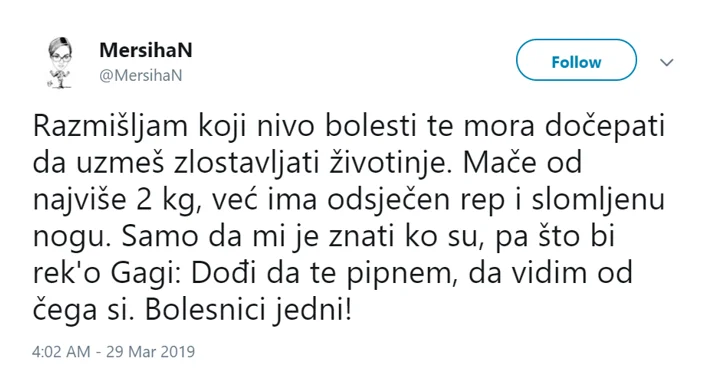Click the word Bolesnici in the tweet
703x383 pixels.
[204, 311]
